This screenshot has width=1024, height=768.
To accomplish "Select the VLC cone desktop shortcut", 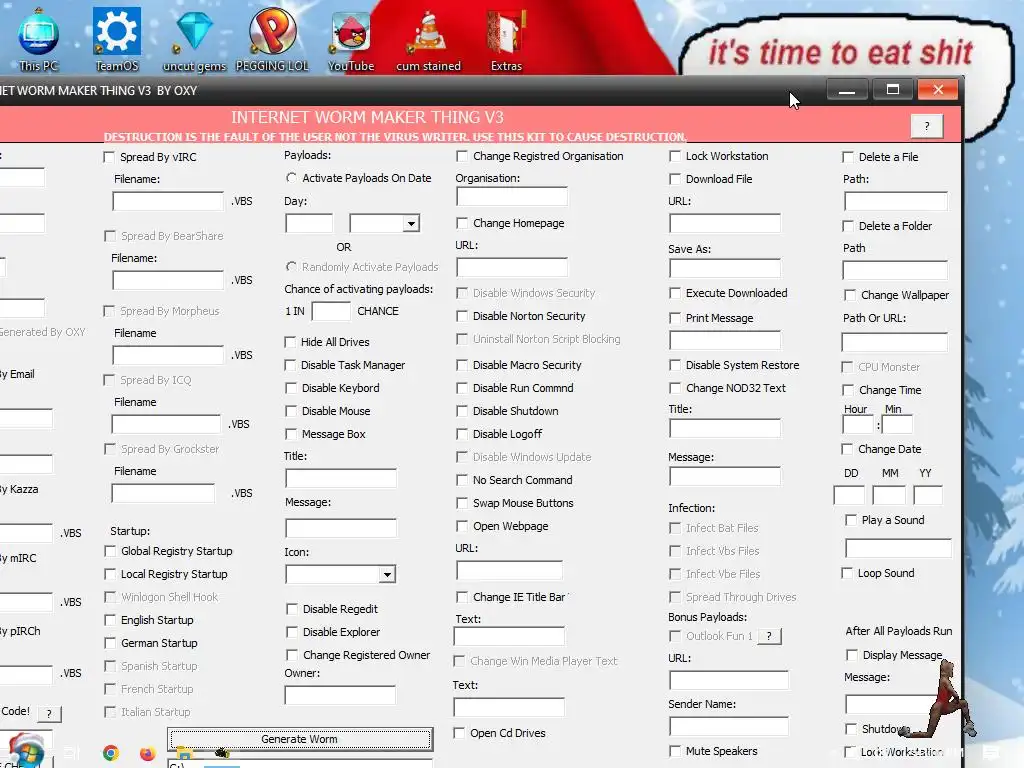I will [x=428, y=39].
